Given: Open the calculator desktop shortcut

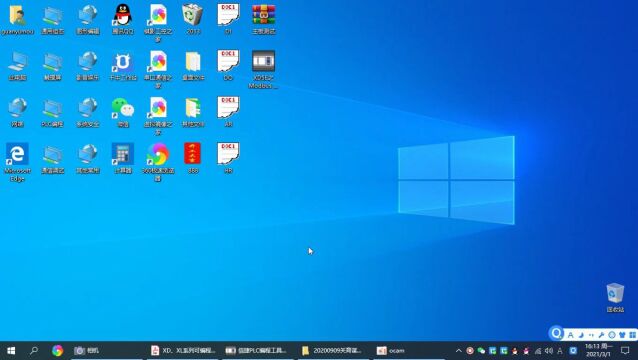Looking at the screenshot, I should (123, 158).
